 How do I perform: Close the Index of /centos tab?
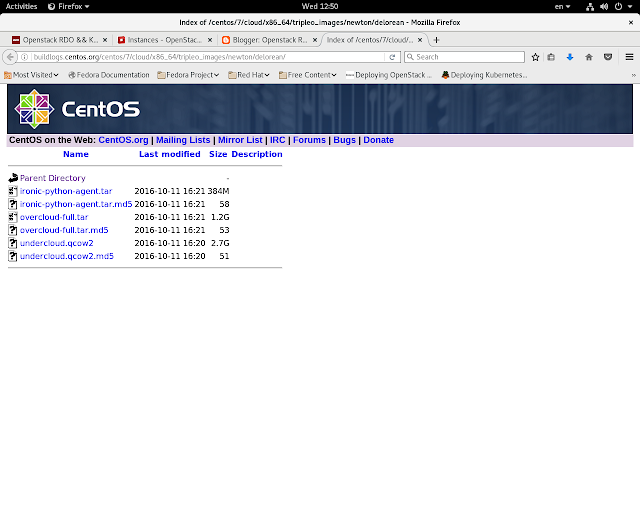pos(420,40)
